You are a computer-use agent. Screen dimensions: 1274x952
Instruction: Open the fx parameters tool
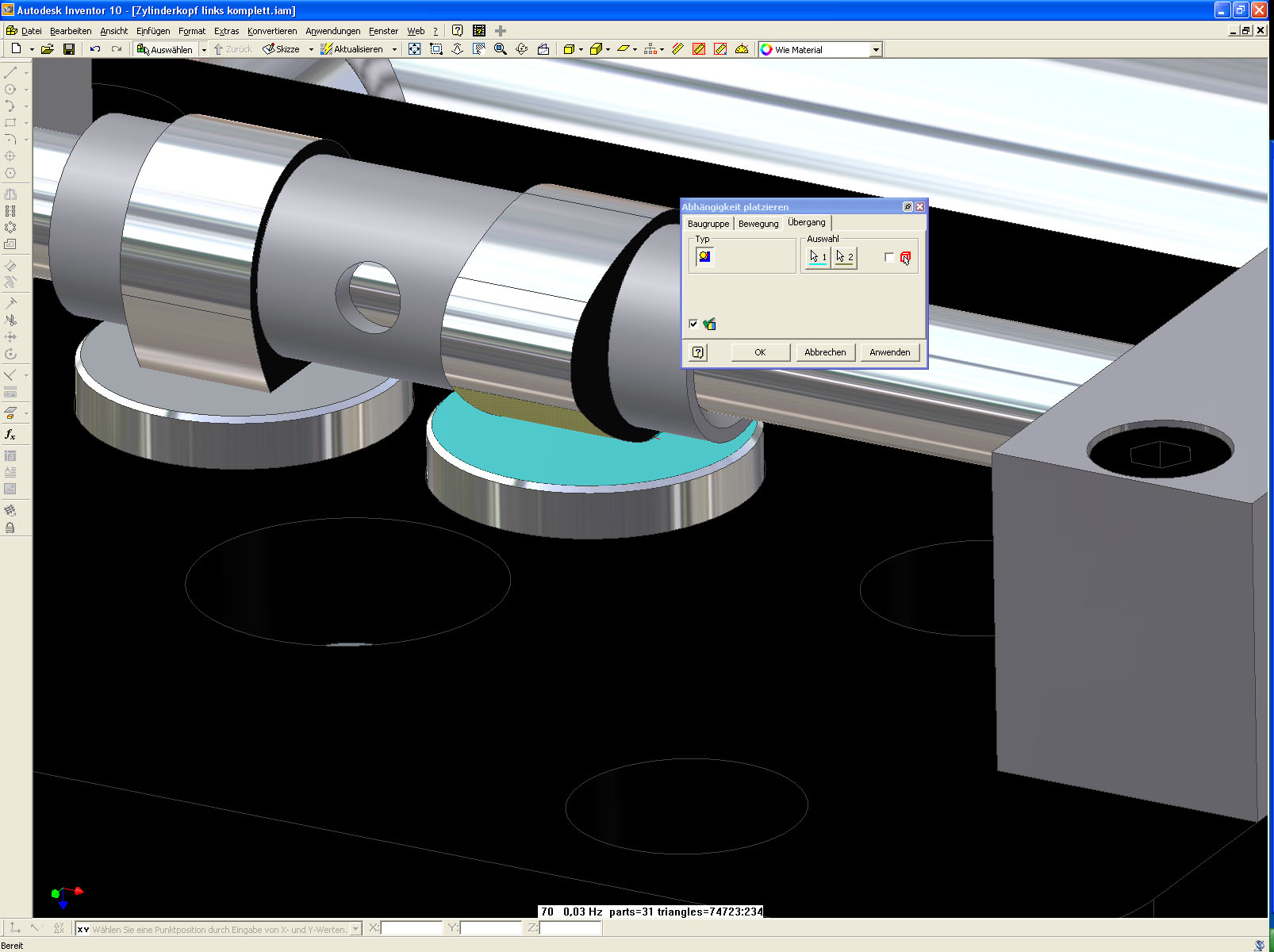10,435
